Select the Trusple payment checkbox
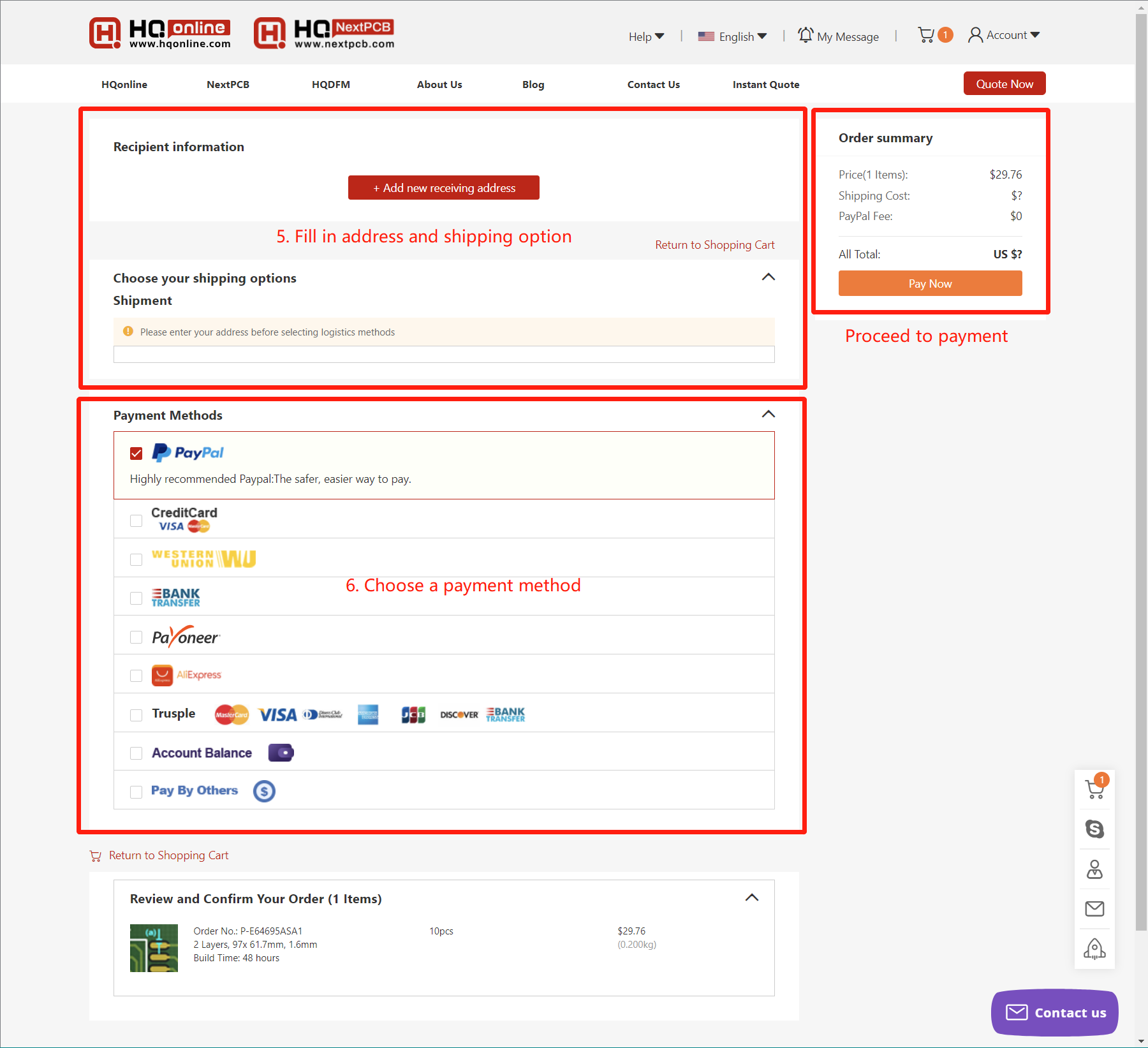 (136, 715)
